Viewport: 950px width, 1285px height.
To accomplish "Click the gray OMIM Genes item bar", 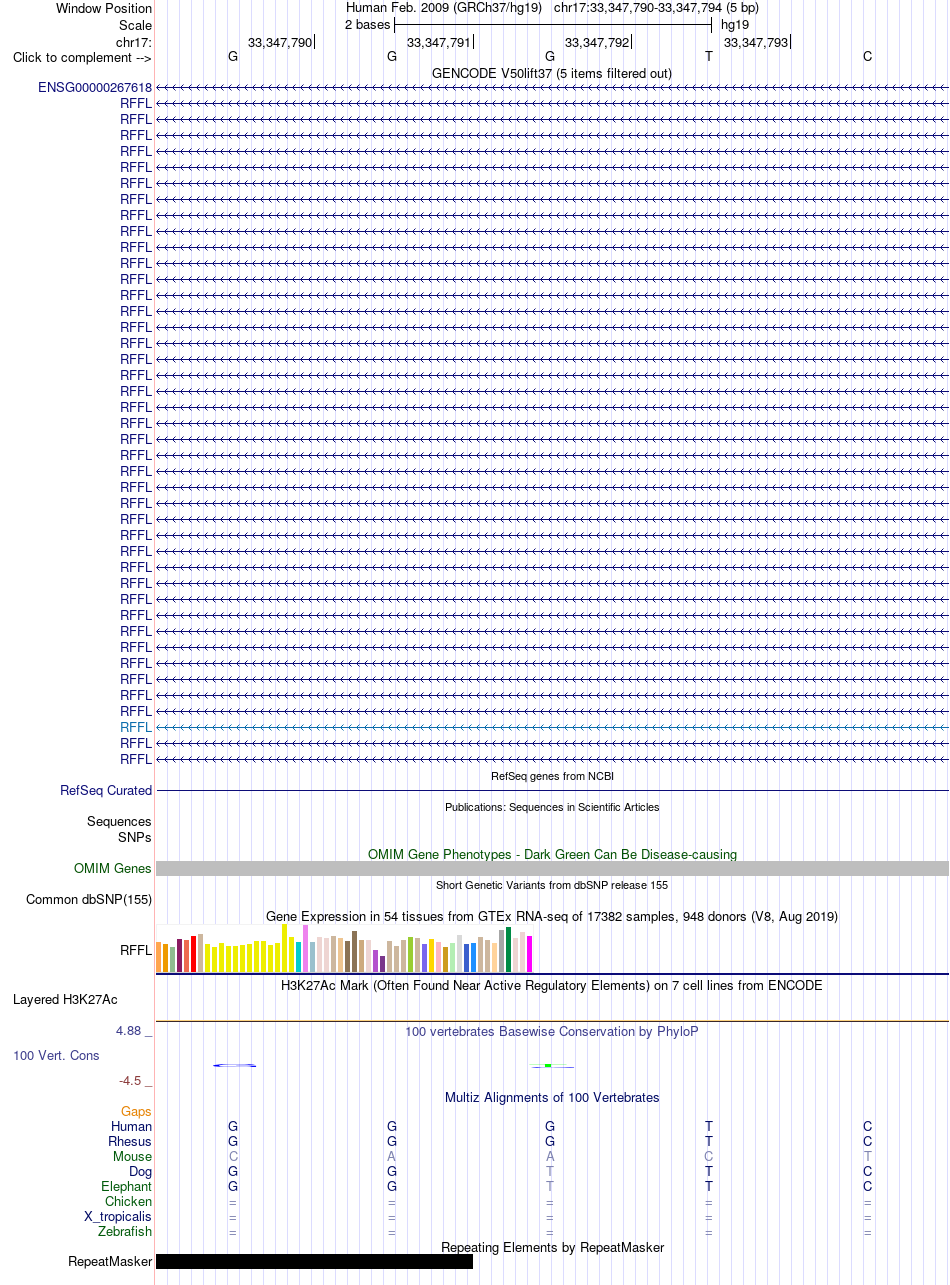I will click(x=552, y=868).
